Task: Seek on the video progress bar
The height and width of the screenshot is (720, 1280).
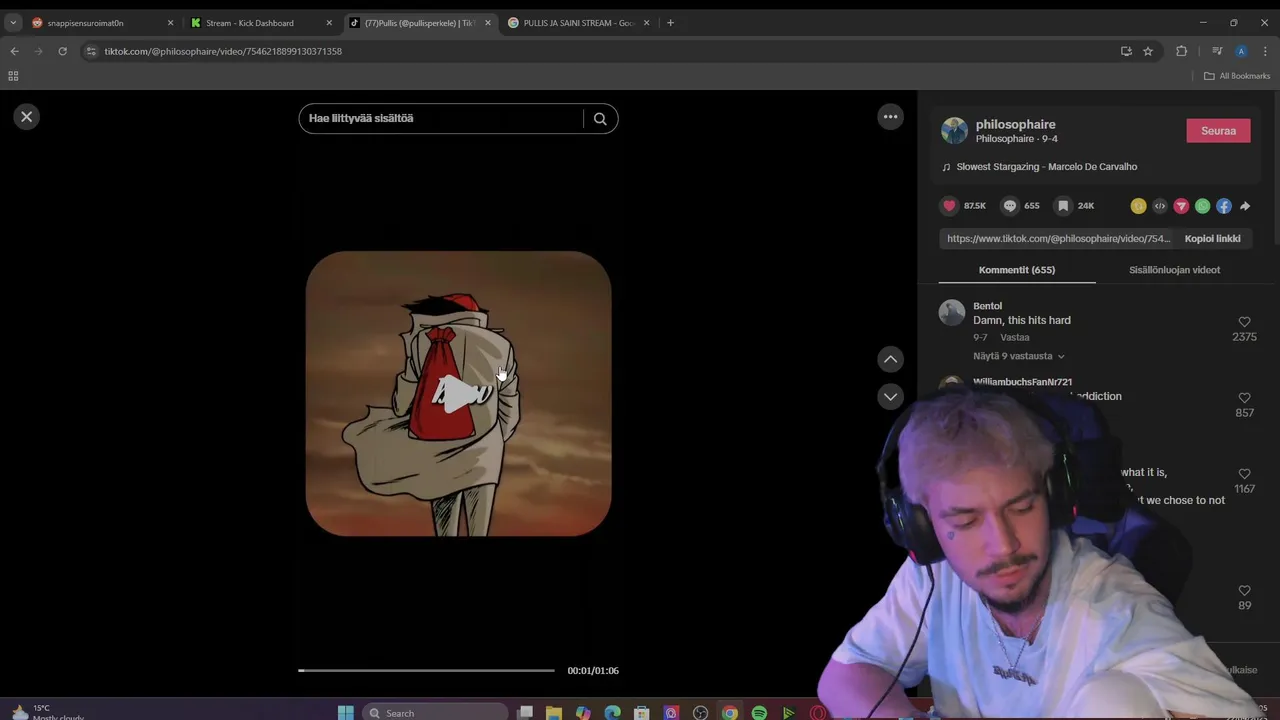Action: tap(426, 670)
